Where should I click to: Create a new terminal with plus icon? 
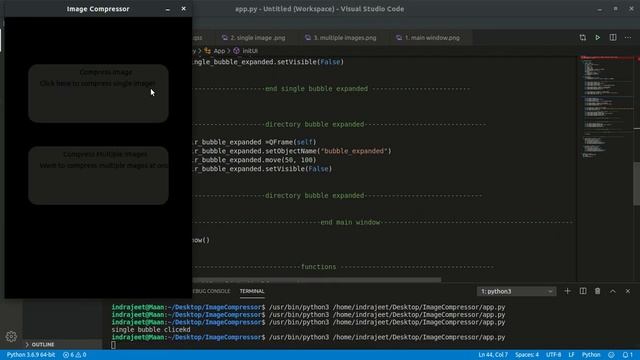click(567, 291)
